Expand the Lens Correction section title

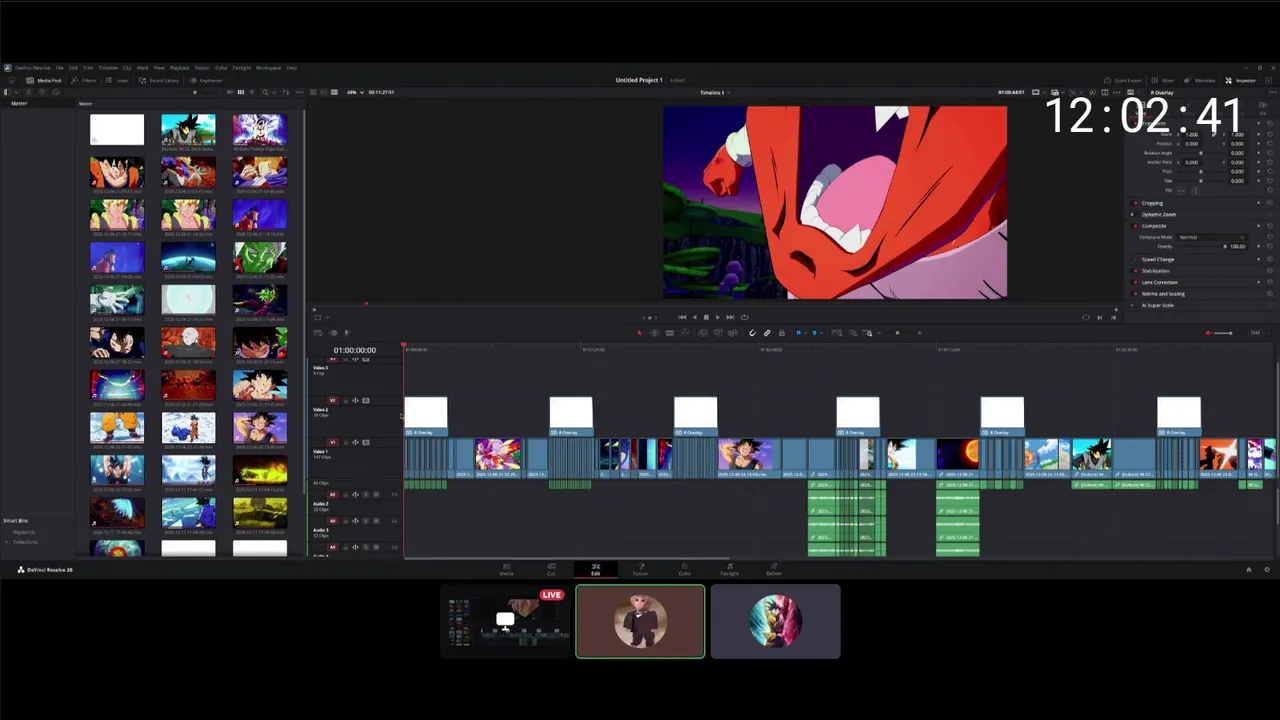pos(1160,282)
